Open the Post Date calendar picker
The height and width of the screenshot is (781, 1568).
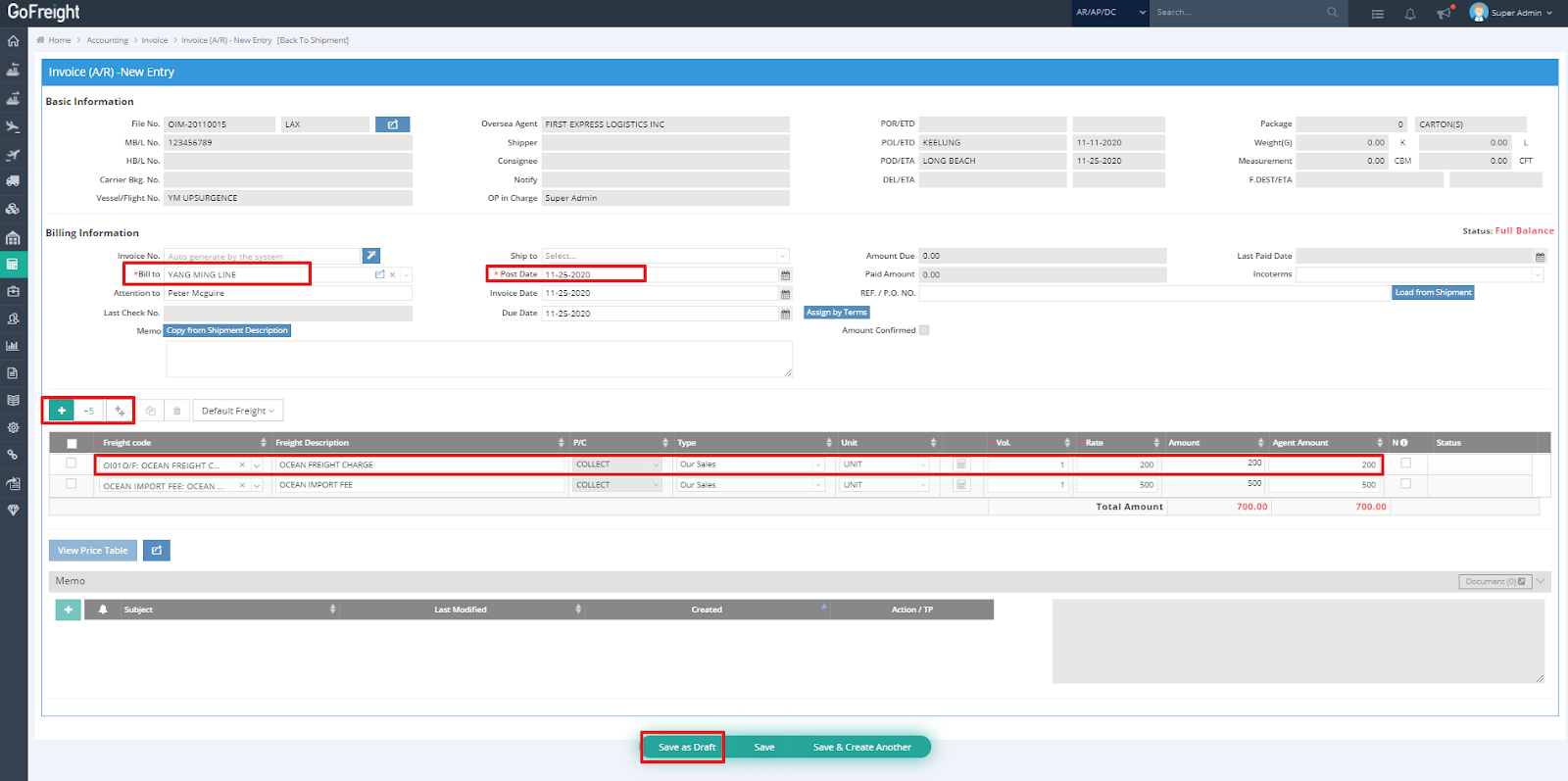785,275
